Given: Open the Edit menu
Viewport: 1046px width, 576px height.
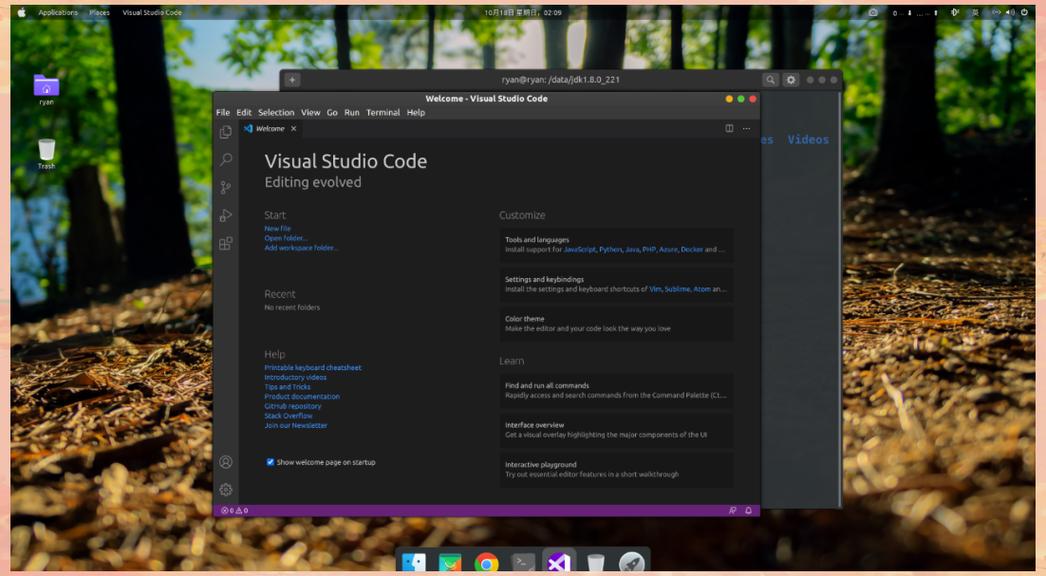Looking at the screenshot, I should click(244, 112).
